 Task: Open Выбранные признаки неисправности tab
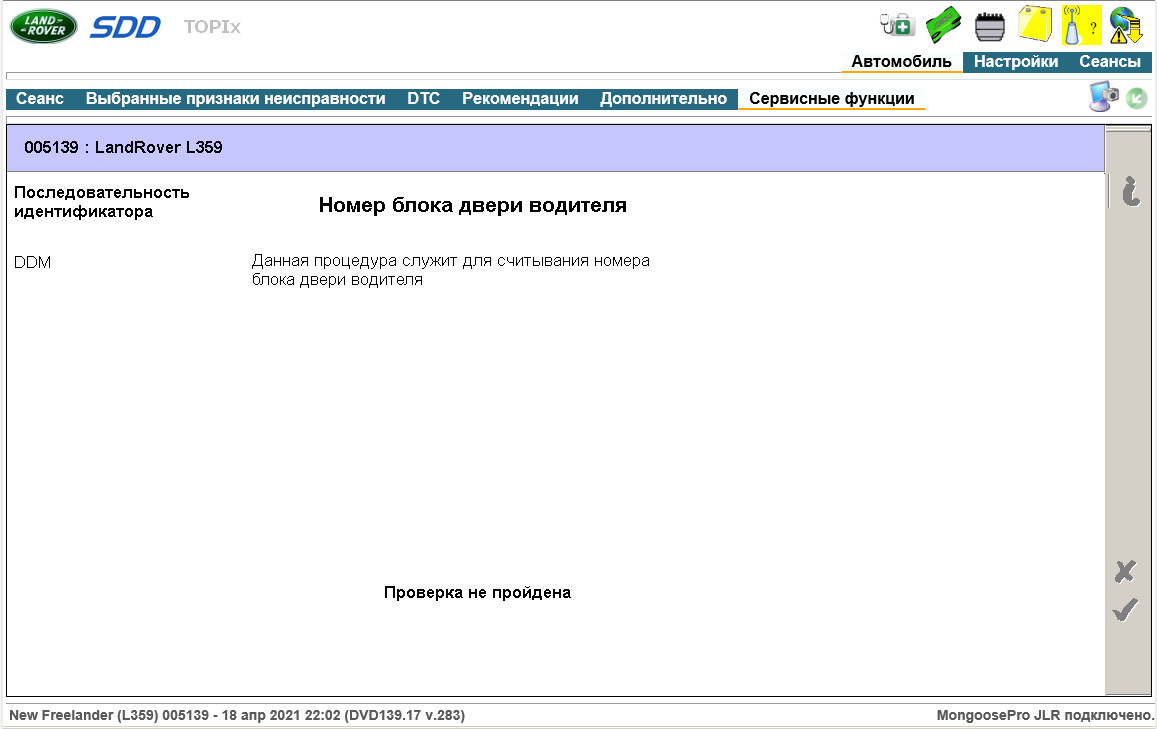pos(235,98)
